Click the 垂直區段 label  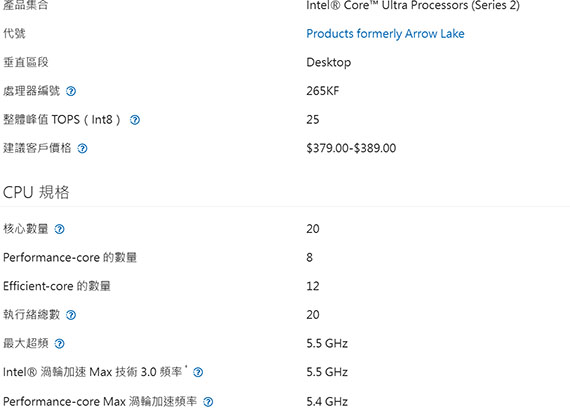25,62
